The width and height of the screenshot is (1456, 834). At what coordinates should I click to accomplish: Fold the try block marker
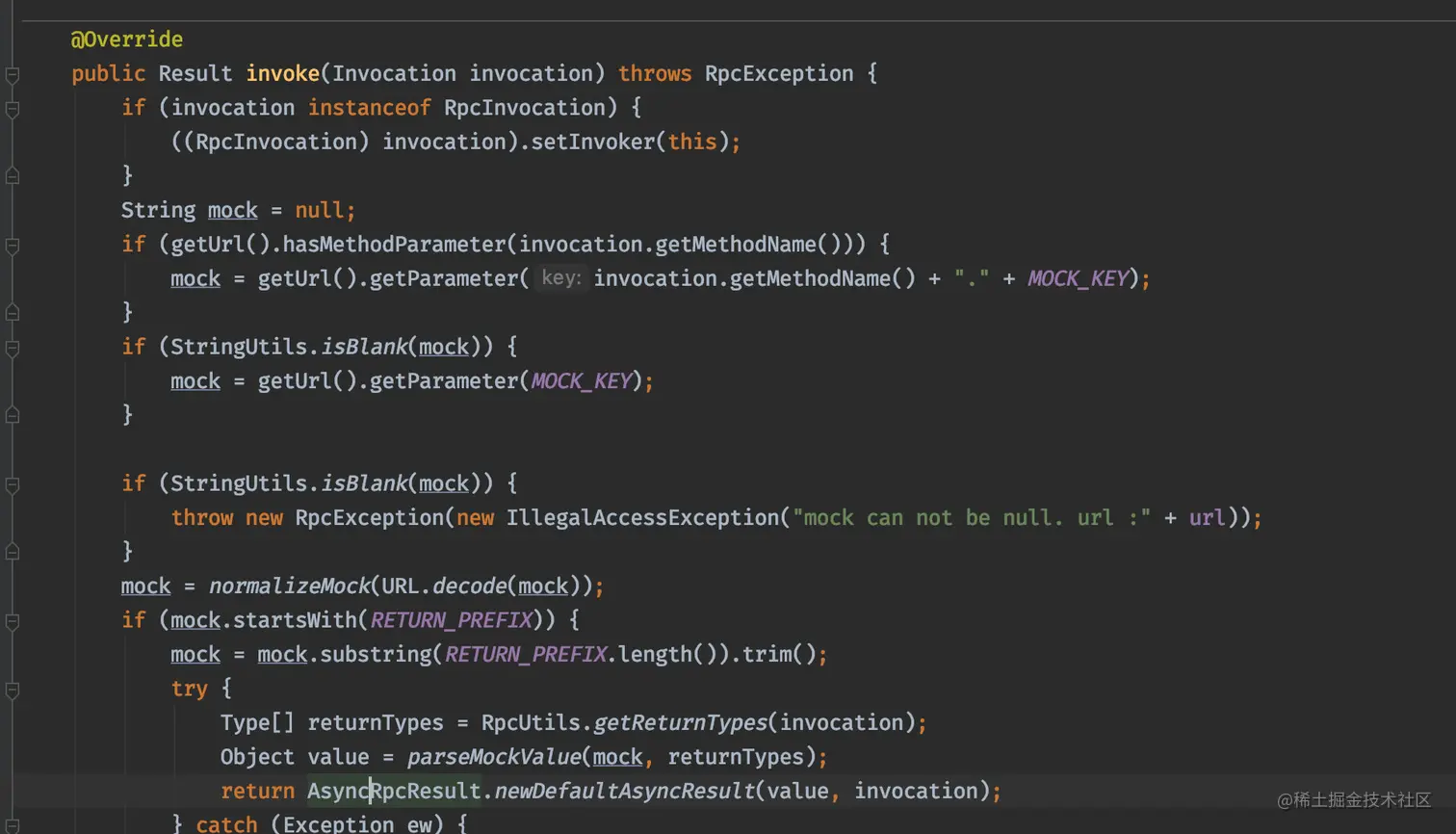(13, 690)
